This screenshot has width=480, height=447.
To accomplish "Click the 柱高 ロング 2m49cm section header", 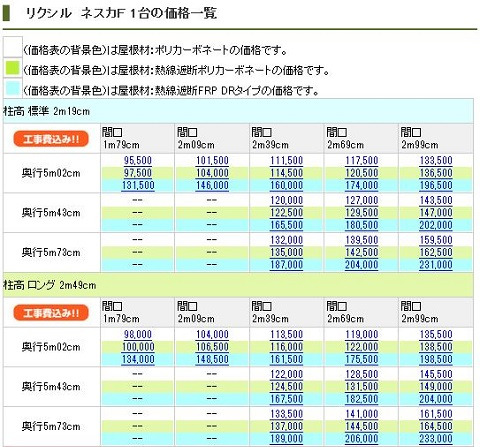I will [238, 285].
